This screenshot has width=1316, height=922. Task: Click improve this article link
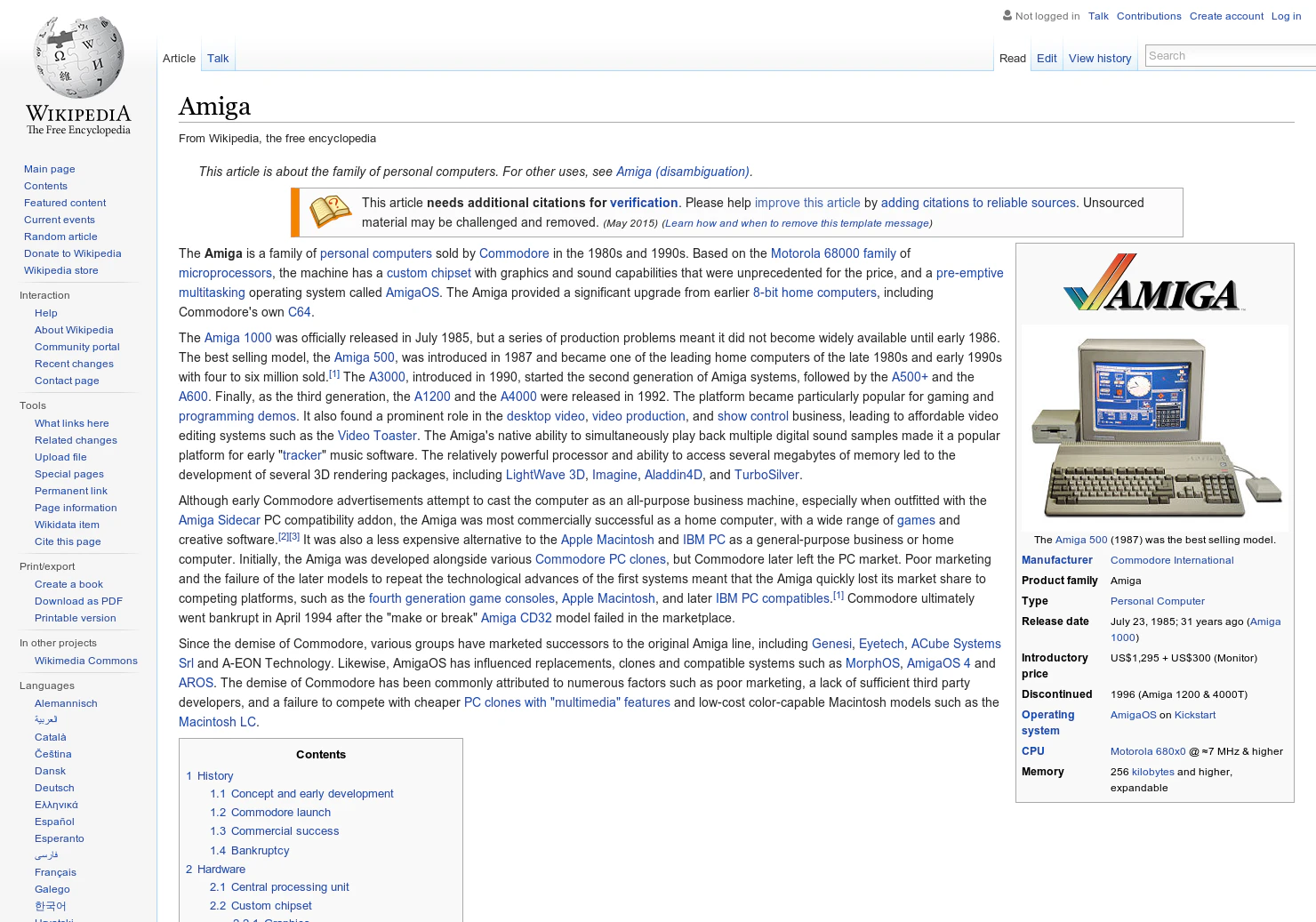[807, 203]
